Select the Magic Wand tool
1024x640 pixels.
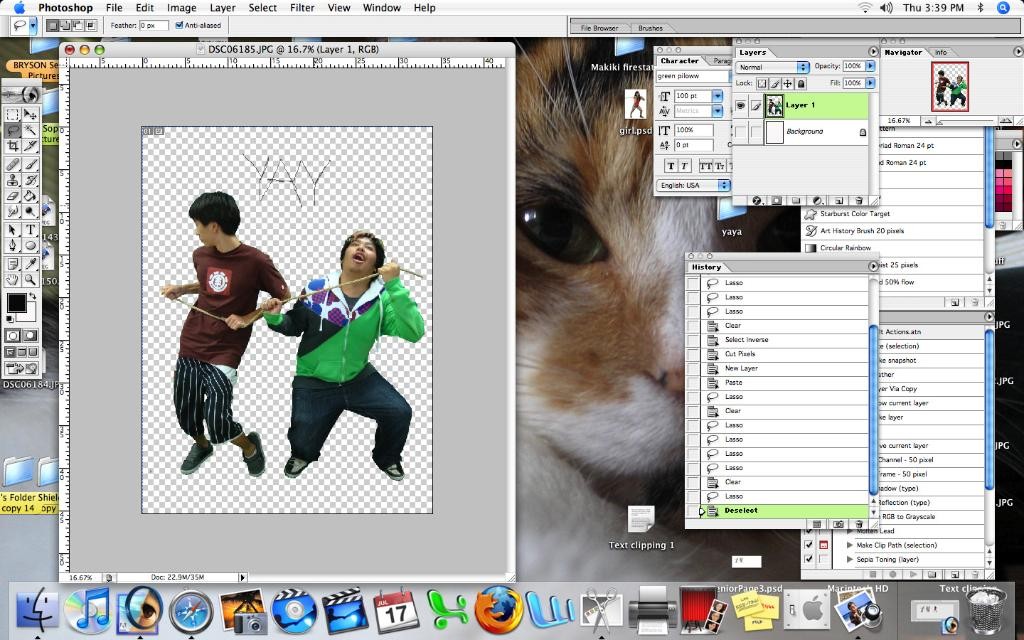(x=30, y=130)
